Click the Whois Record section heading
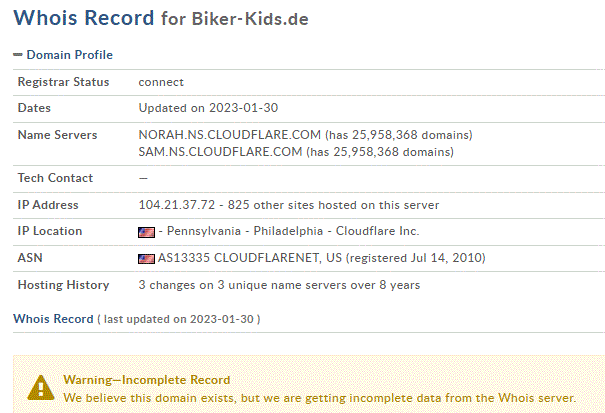Viewport: 605px width, 413px height. coord(53,319)
